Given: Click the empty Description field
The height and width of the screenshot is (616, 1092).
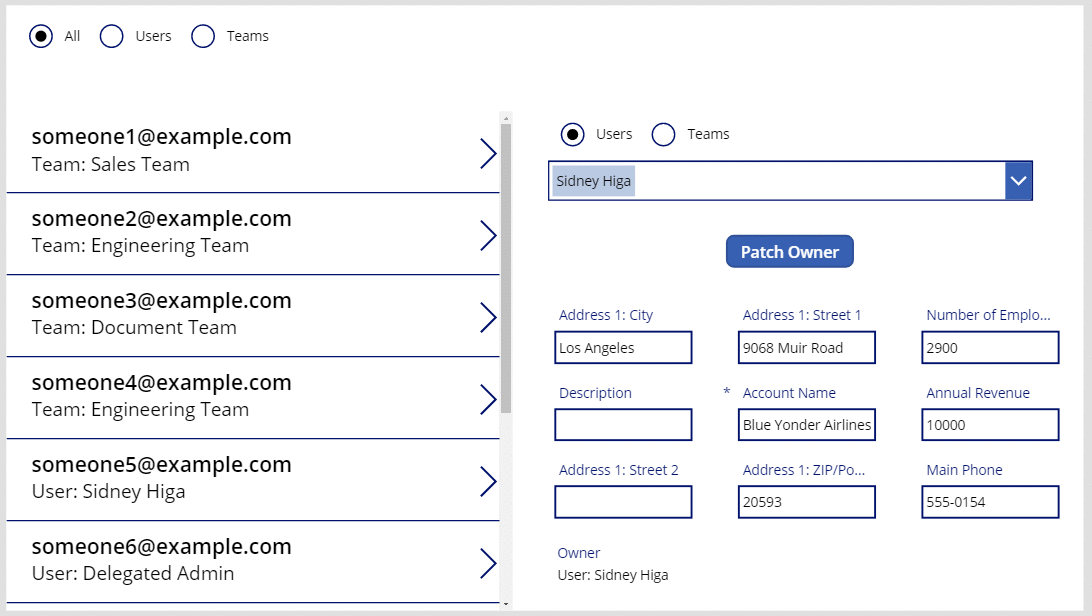Looking at the screenshot, I should [x=623, y=425].
